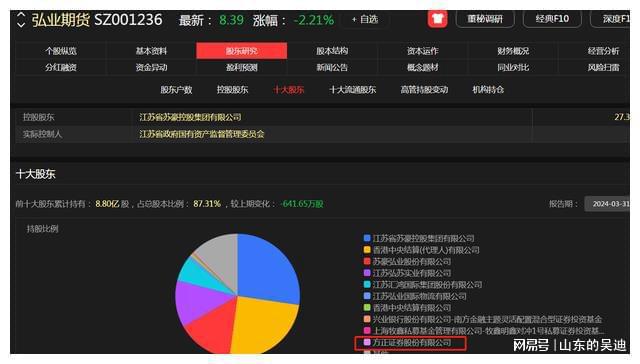
Task: Open the 新闻公告 tab
Action: [332, 67]
